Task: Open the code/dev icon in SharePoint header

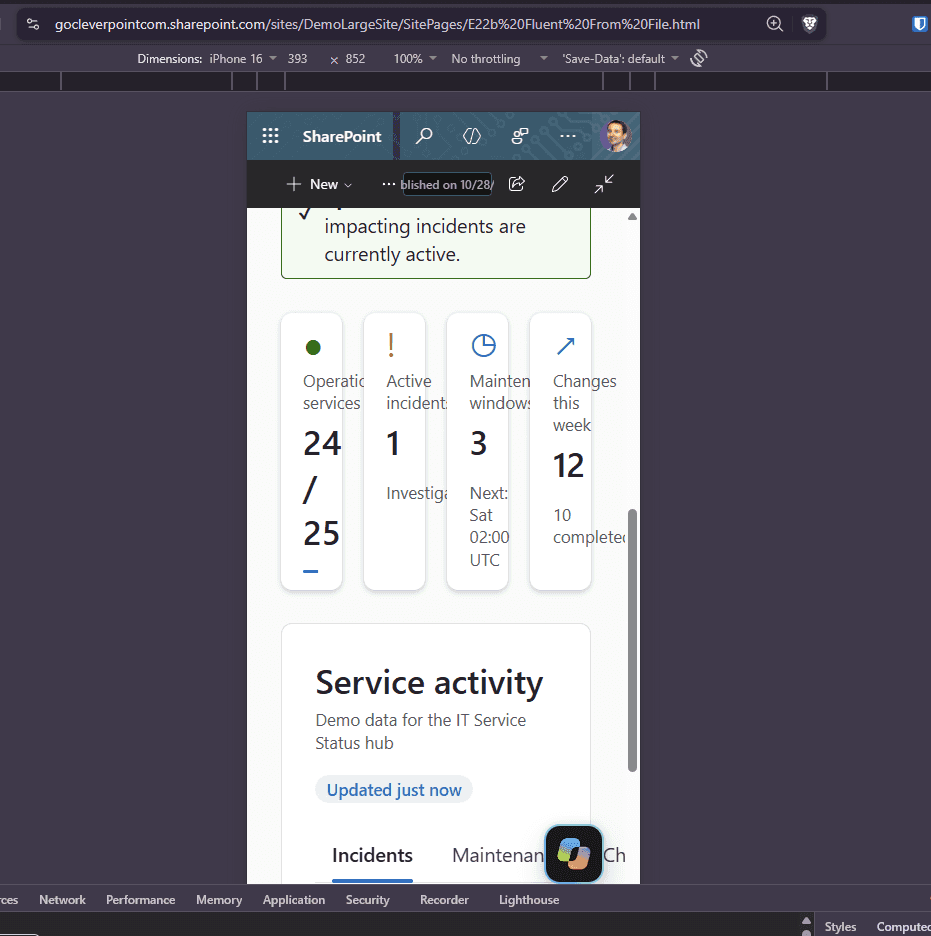Action: [471, 136]
